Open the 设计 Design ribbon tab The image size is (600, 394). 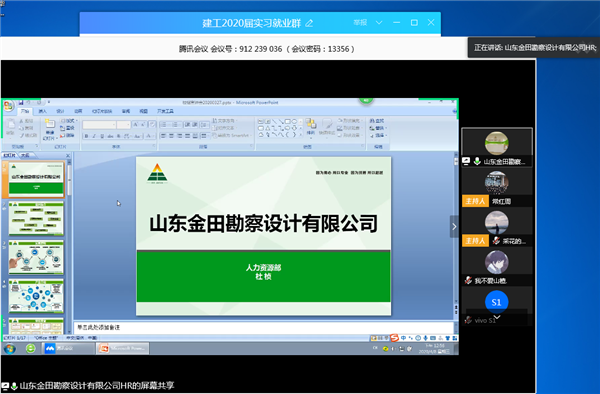(x=60, y=111)
